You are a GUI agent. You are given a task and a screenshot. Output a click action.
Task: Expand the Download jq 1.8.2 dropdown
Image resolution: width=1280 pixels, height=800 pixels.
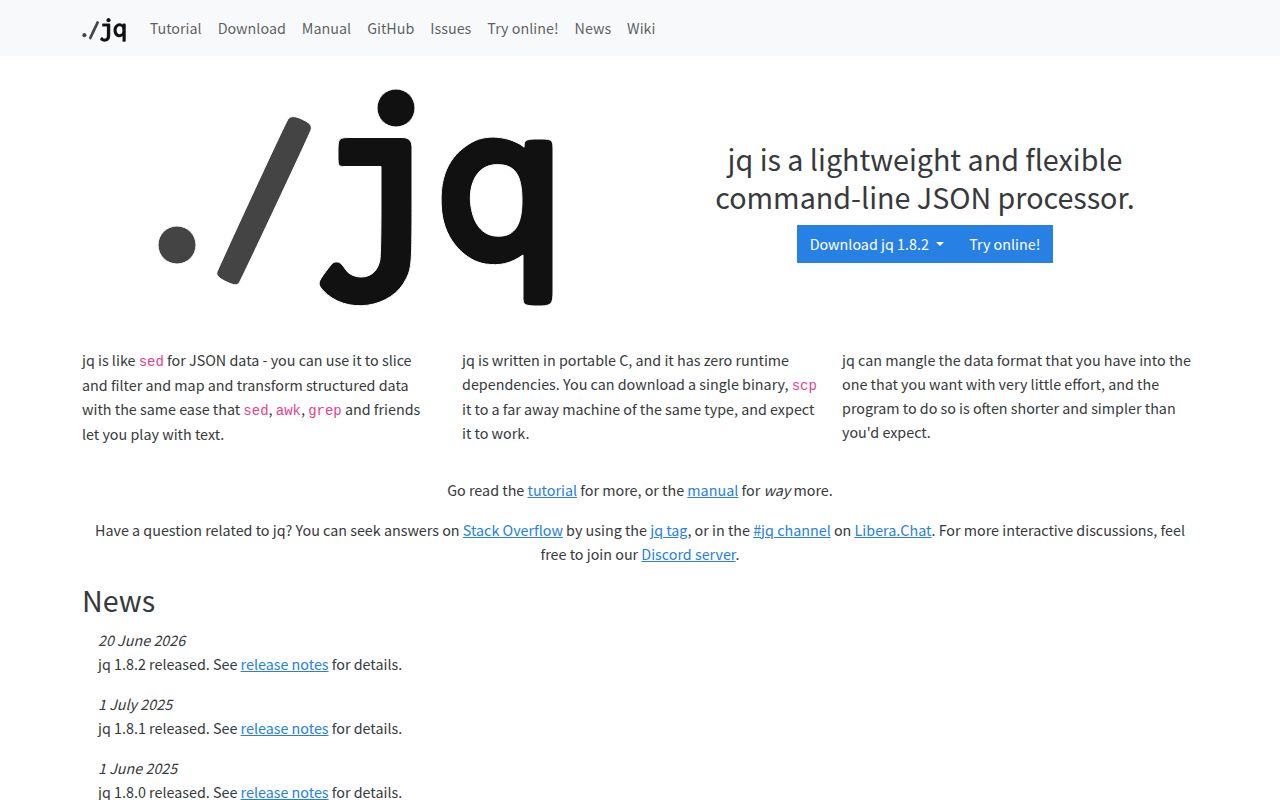[x=877, y=244]
